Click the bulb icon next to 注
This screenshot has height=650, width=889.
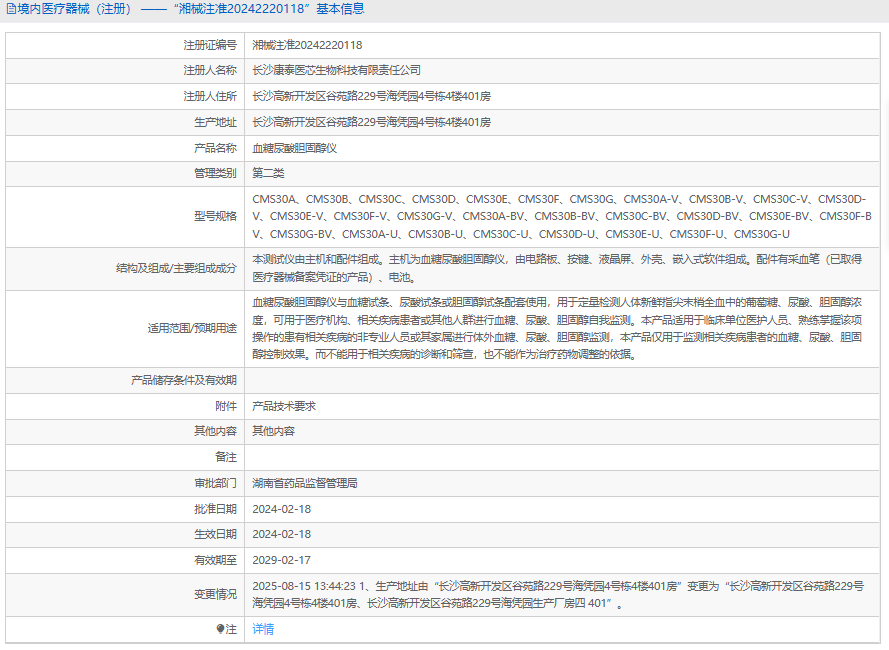tap(221, 630)
